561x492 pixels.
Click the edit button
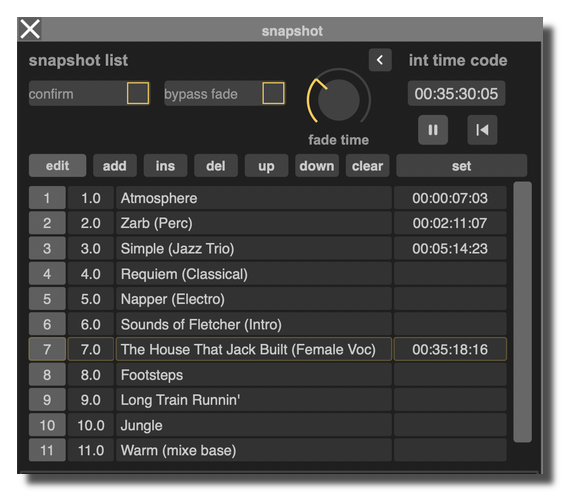tap(57, 166)
